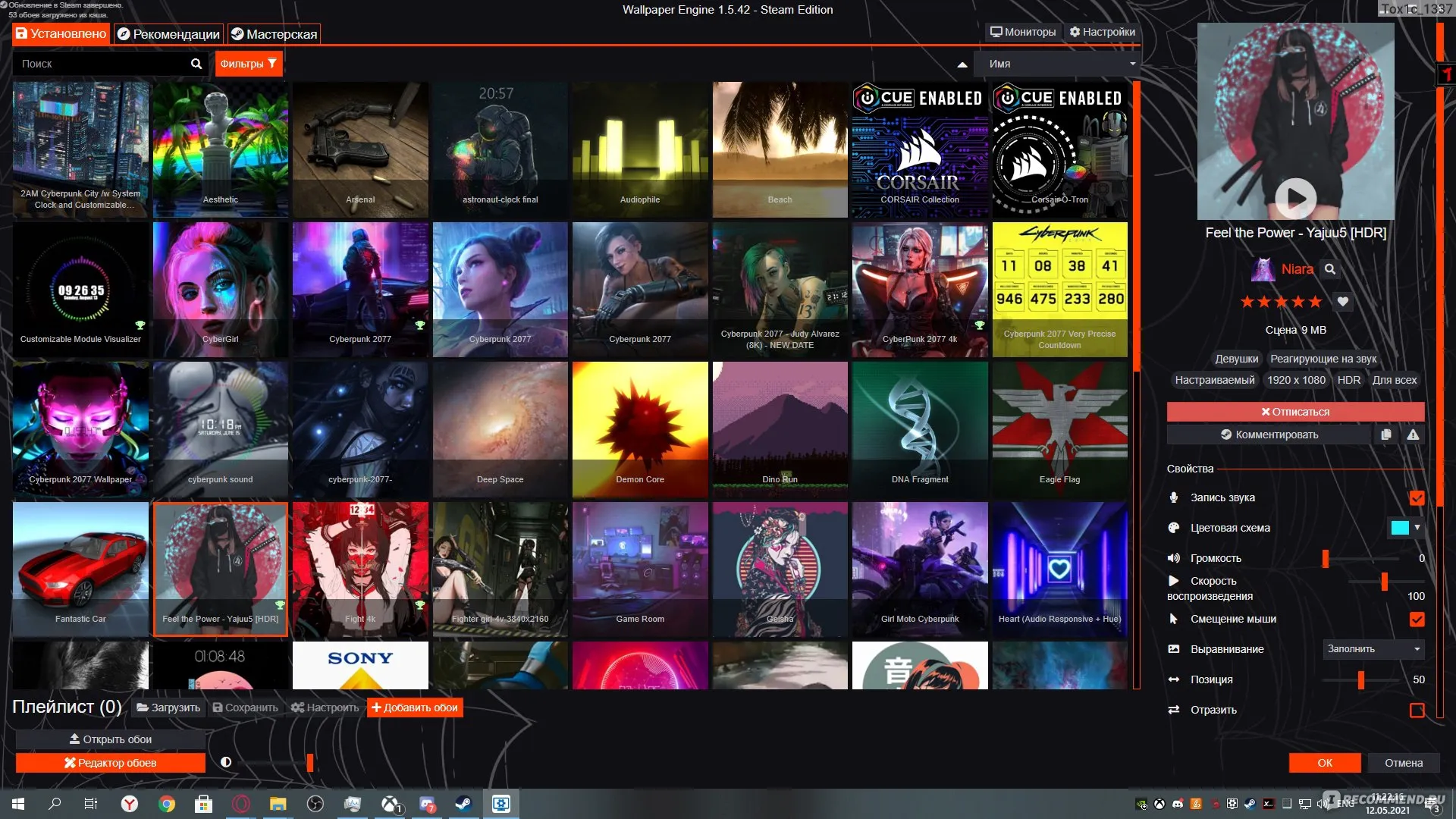Click the Отписаться button
This screenshot has width=1456, height=819.
pyautogui.click(x=1295, y=412)
